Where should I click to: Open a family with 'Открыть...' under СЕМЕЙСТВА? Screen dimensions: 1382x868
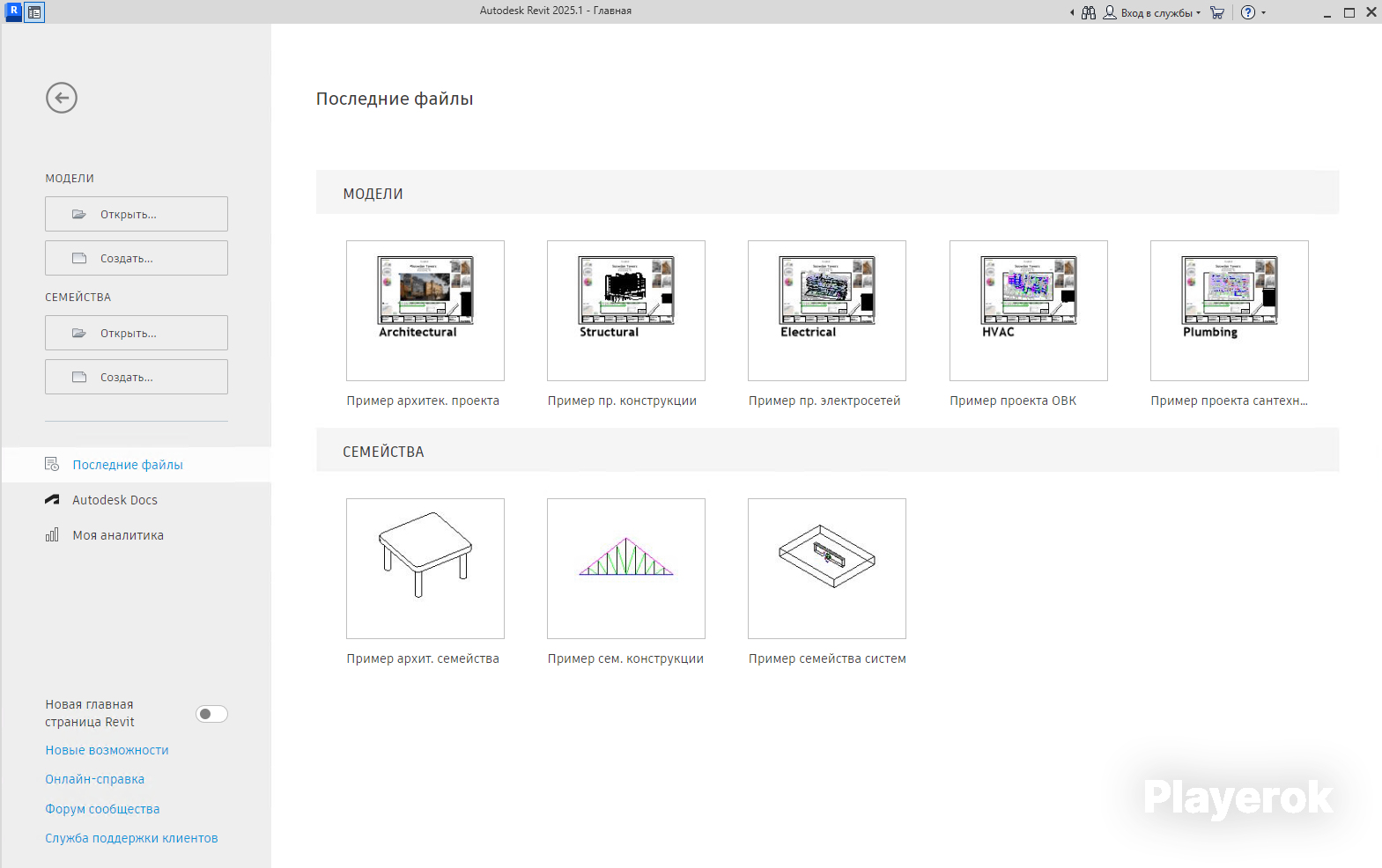(x=137, y=333)
